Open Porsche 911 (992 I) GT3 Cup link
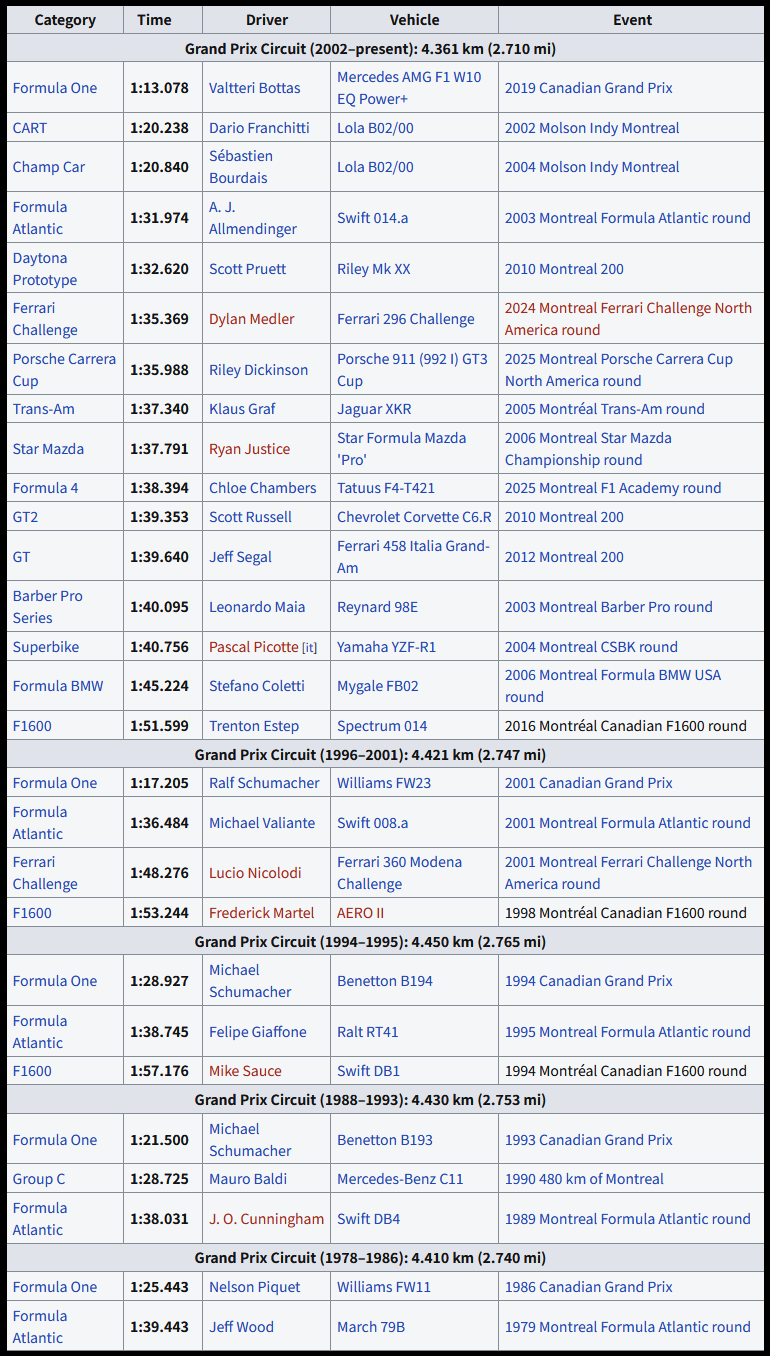The width and height of the screenshot is (770, 1356). (x=412, y=370)
